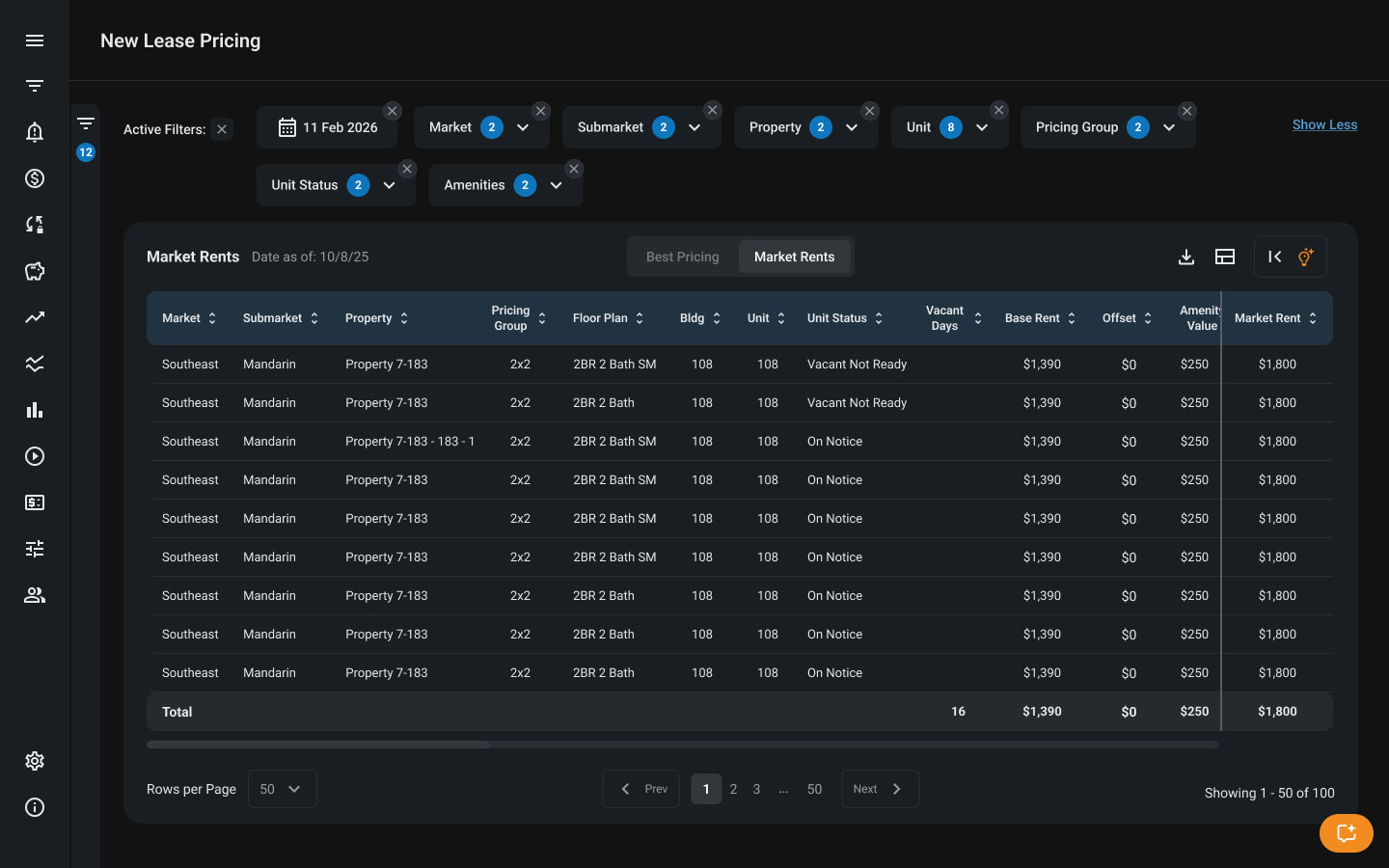1389x868 pixels.
Task: Open the dollar pricing icon in sidebar
Action: (35, 178)
